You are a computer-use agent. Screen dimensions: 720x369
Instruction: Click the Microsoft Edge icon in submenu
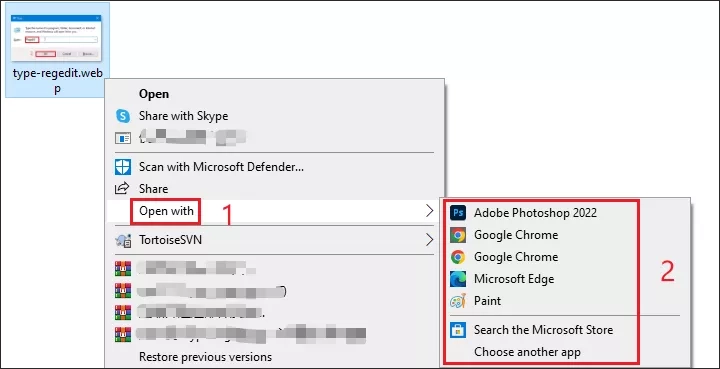tap(457, 279)
